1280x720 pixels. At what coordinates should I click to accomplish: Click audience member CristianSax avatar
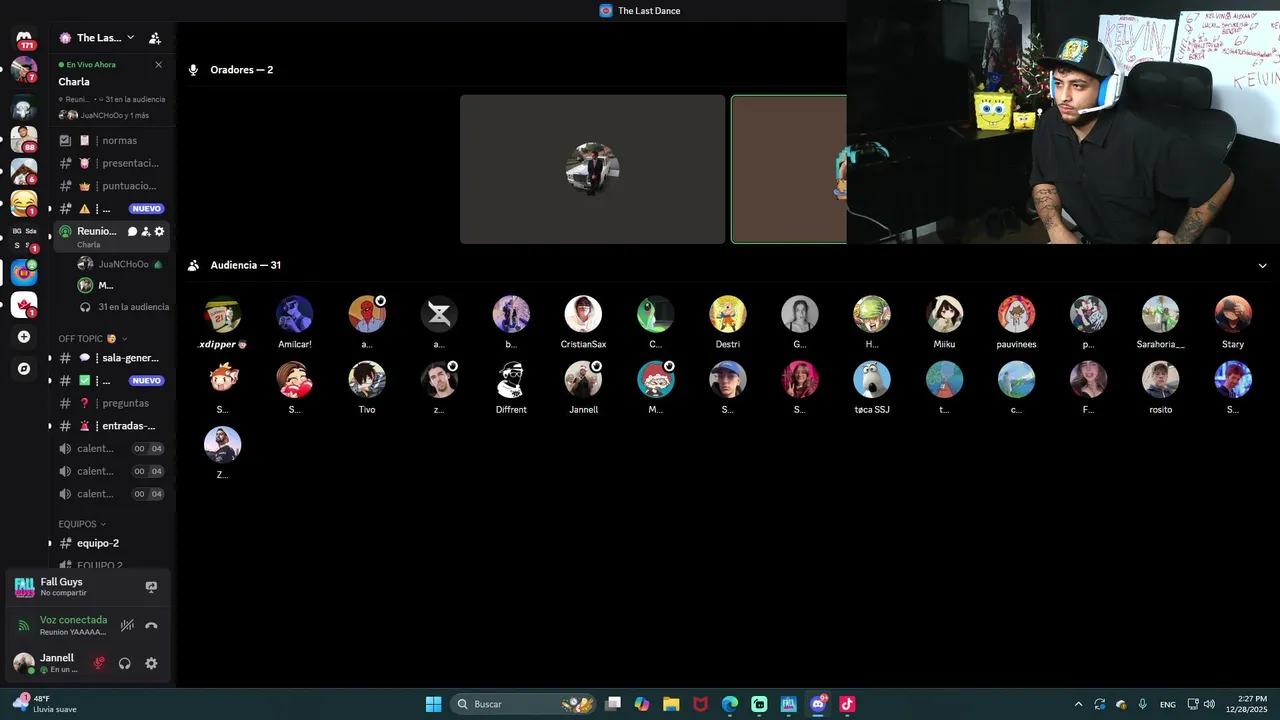(x=583, y=314)
